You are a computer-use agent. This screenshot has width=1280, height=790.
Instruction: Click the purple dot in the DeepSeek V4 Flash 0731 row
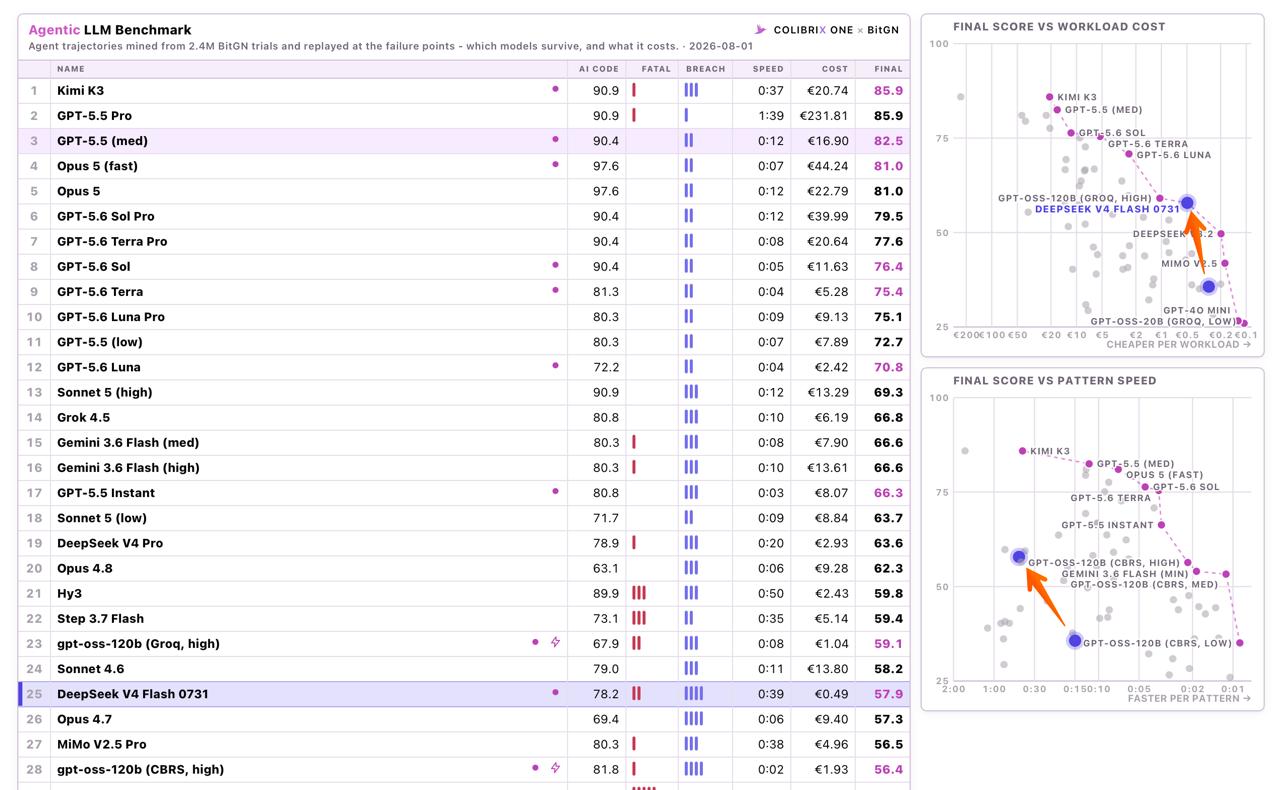(x=555, y=693)
